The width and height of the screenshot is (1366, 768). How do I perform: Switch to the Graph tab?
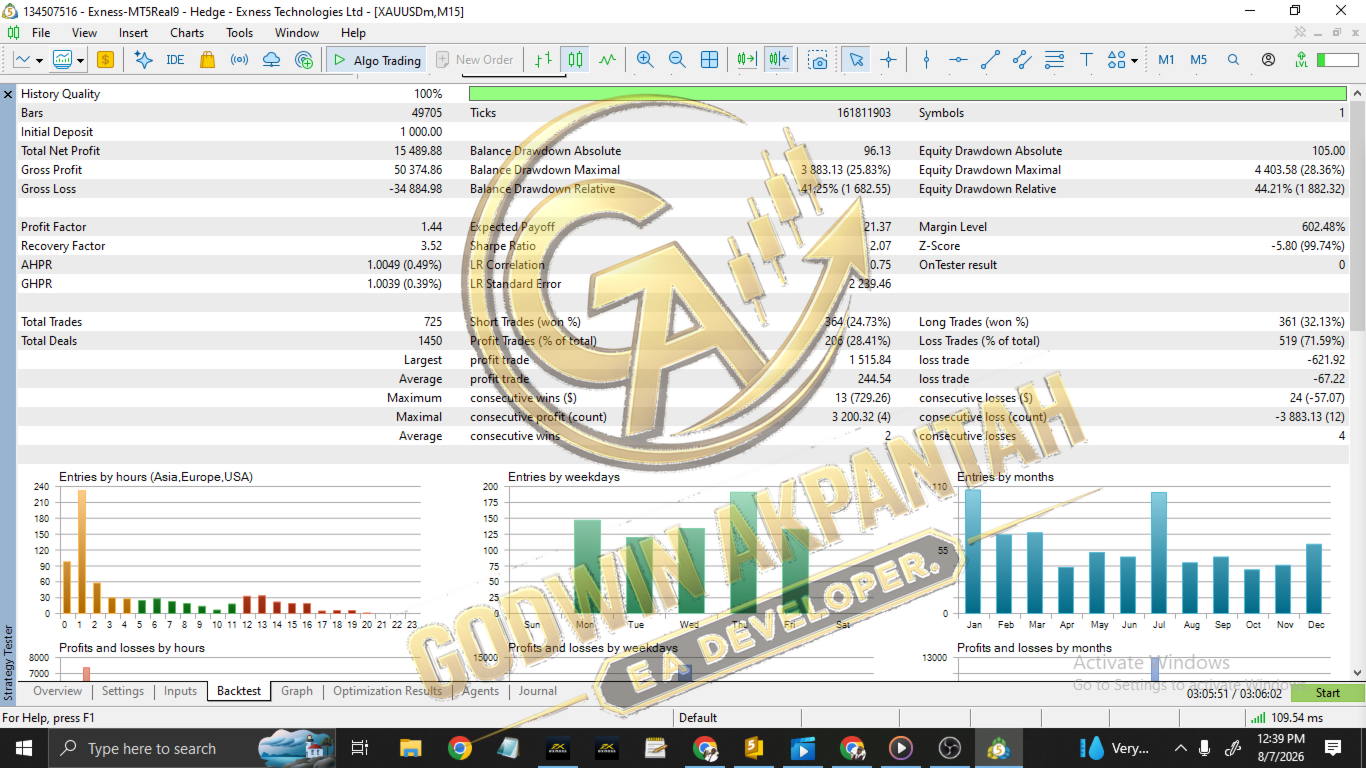[296, 691]
